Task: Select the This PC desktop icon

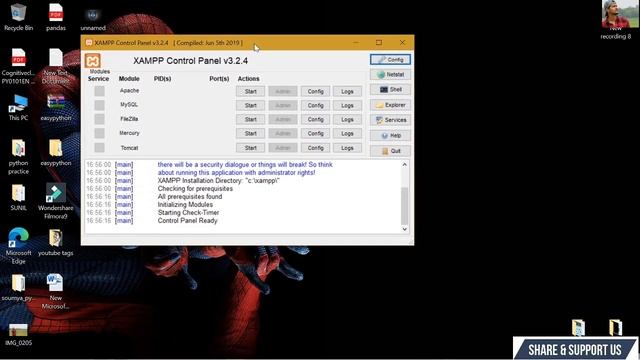Action: [18, 107]
